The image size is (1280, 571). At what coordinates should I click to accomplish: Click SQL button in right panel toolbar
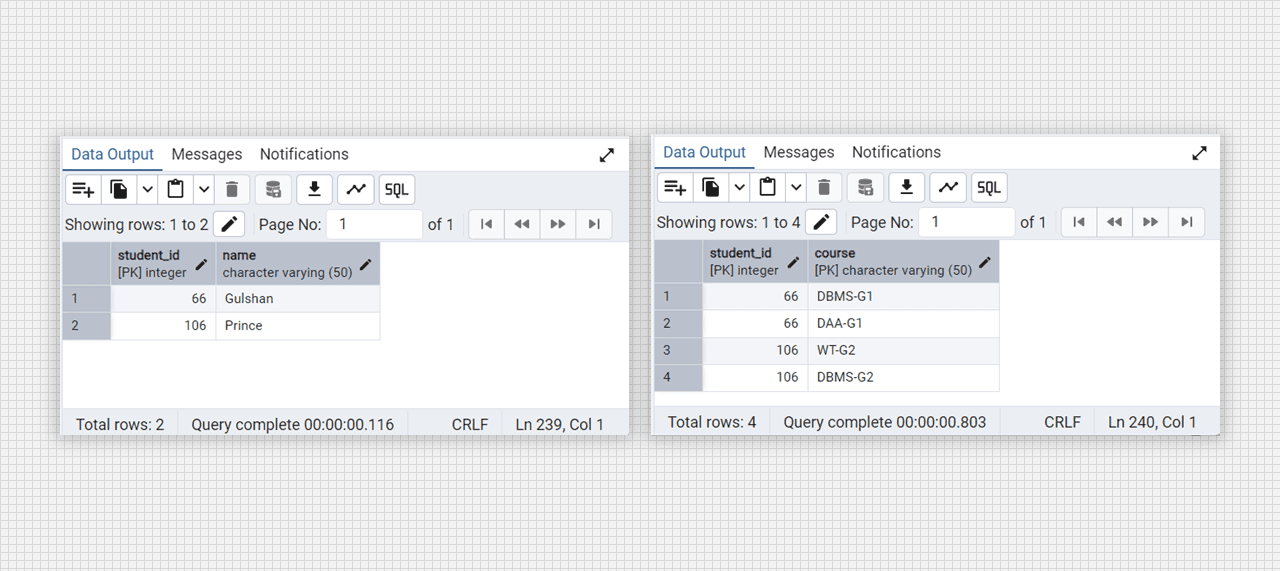(989, 187)
